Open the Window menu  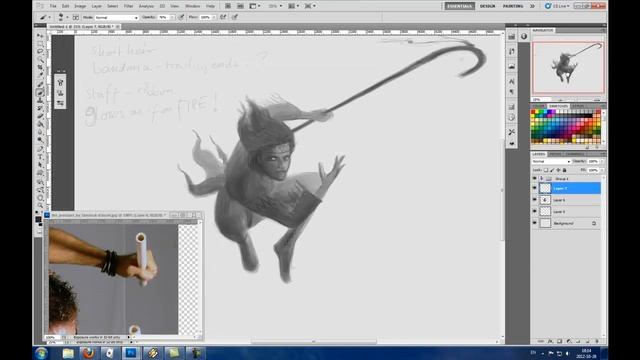coord(193,6)
